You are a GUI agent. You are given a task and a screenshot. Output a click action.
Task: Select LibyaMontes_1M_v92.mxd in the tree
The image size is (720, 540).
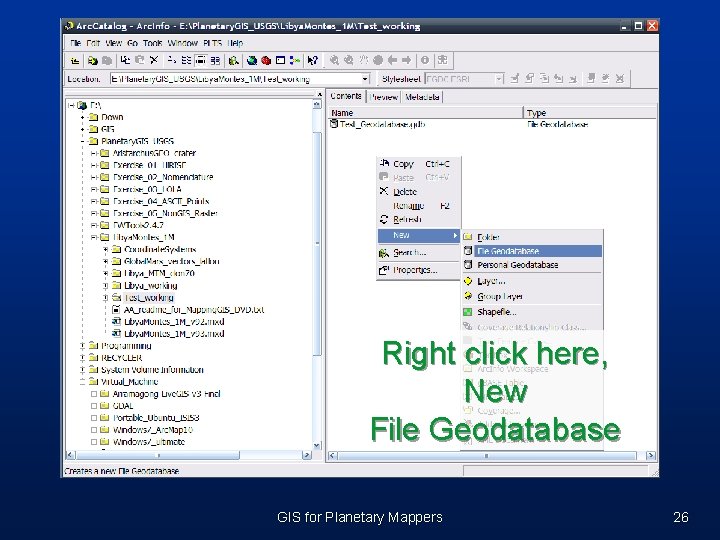click(174, 322)
